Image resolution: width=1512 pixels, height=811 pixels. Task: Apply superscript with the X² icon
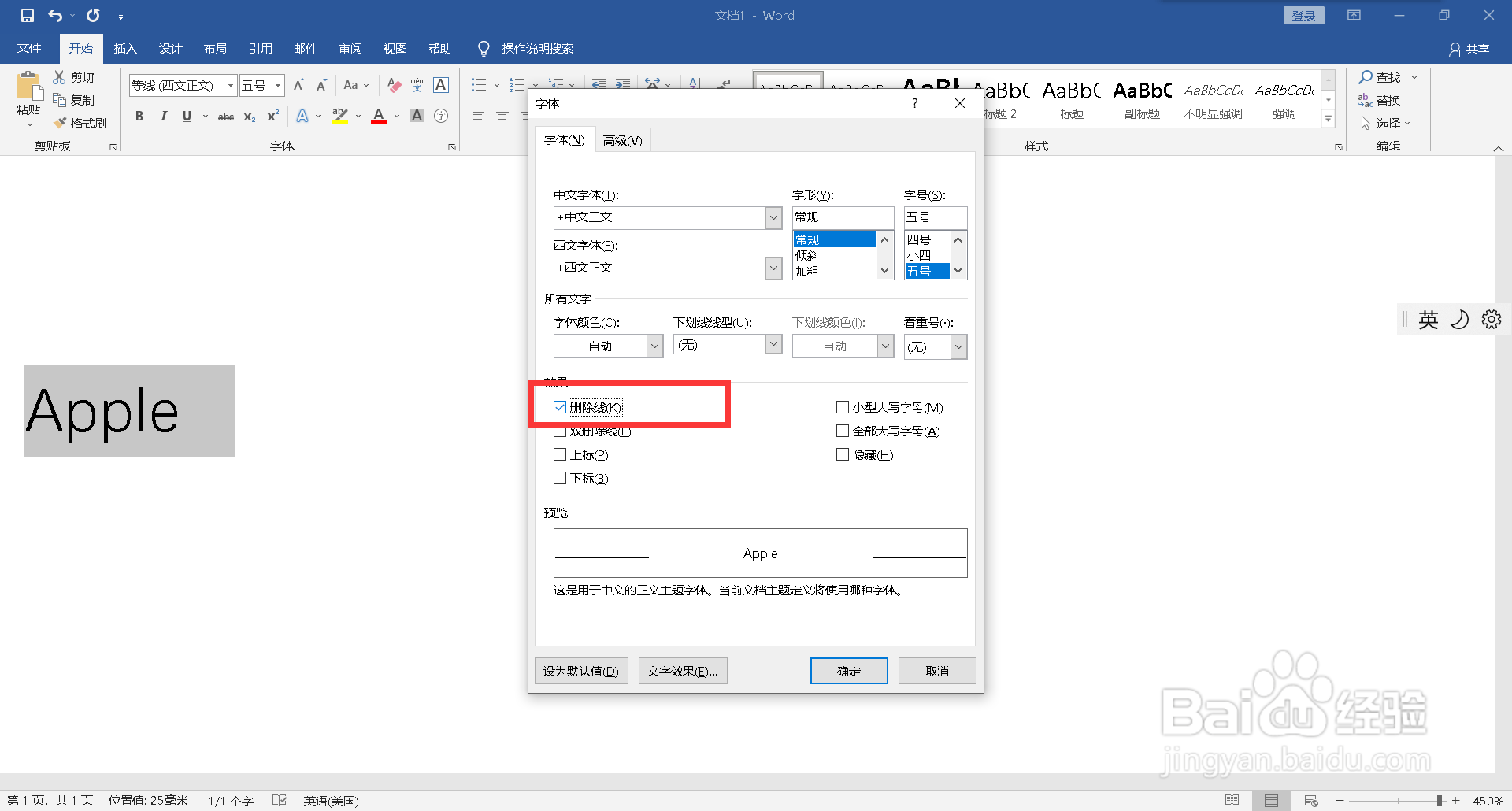(272, 117)
